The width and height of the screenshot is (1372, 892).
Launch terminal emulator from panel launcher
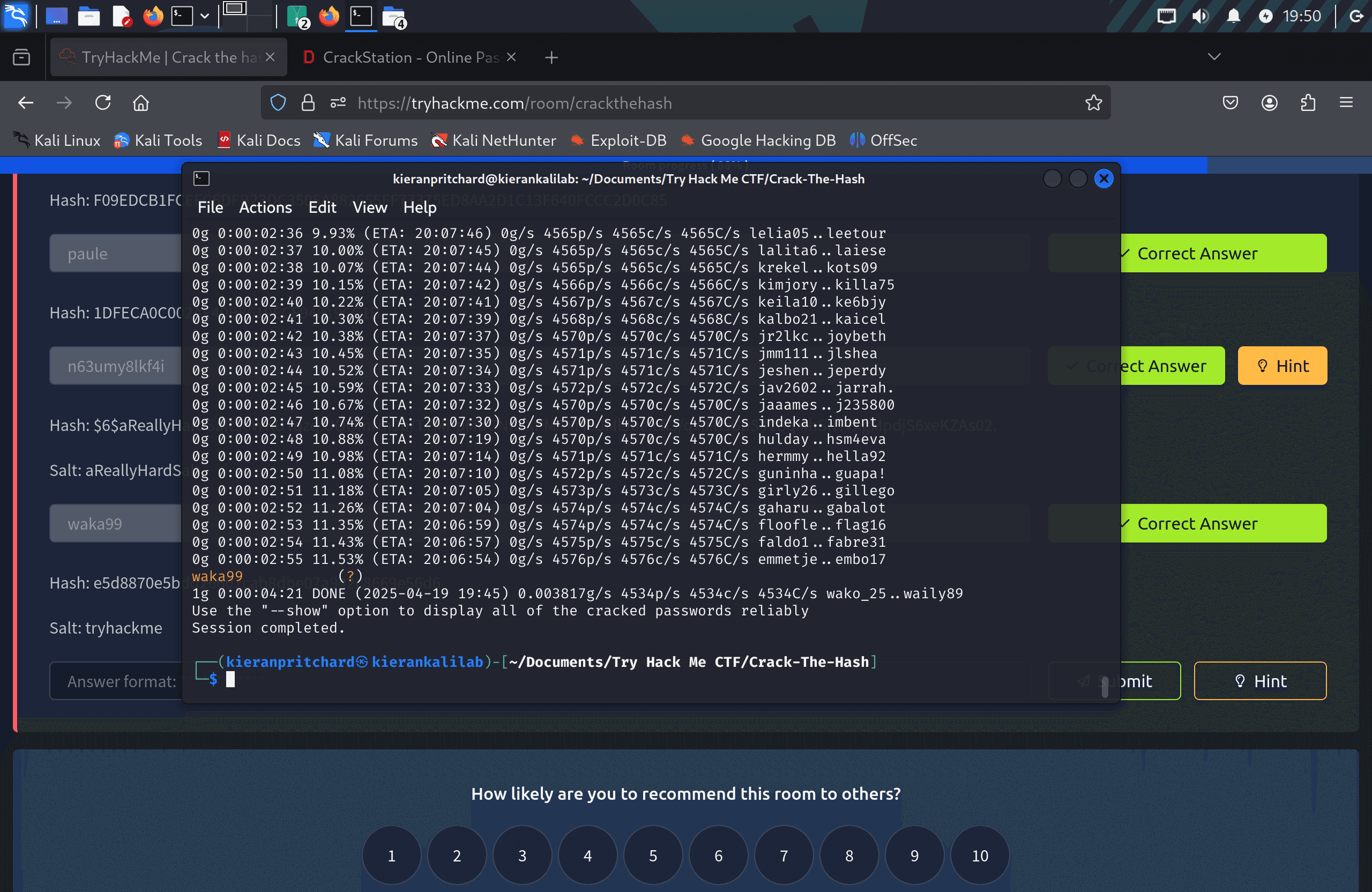coord(182,16)
